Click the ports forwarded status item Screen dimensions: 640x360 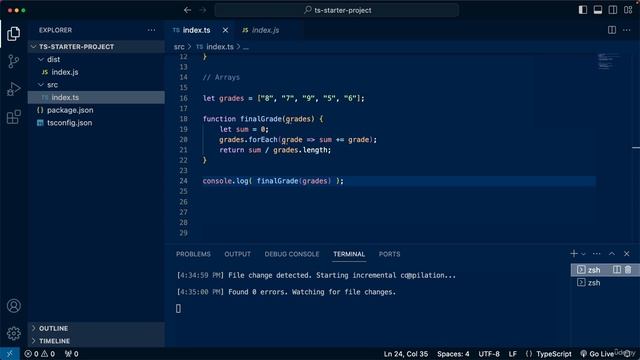(x=71, y=354)
